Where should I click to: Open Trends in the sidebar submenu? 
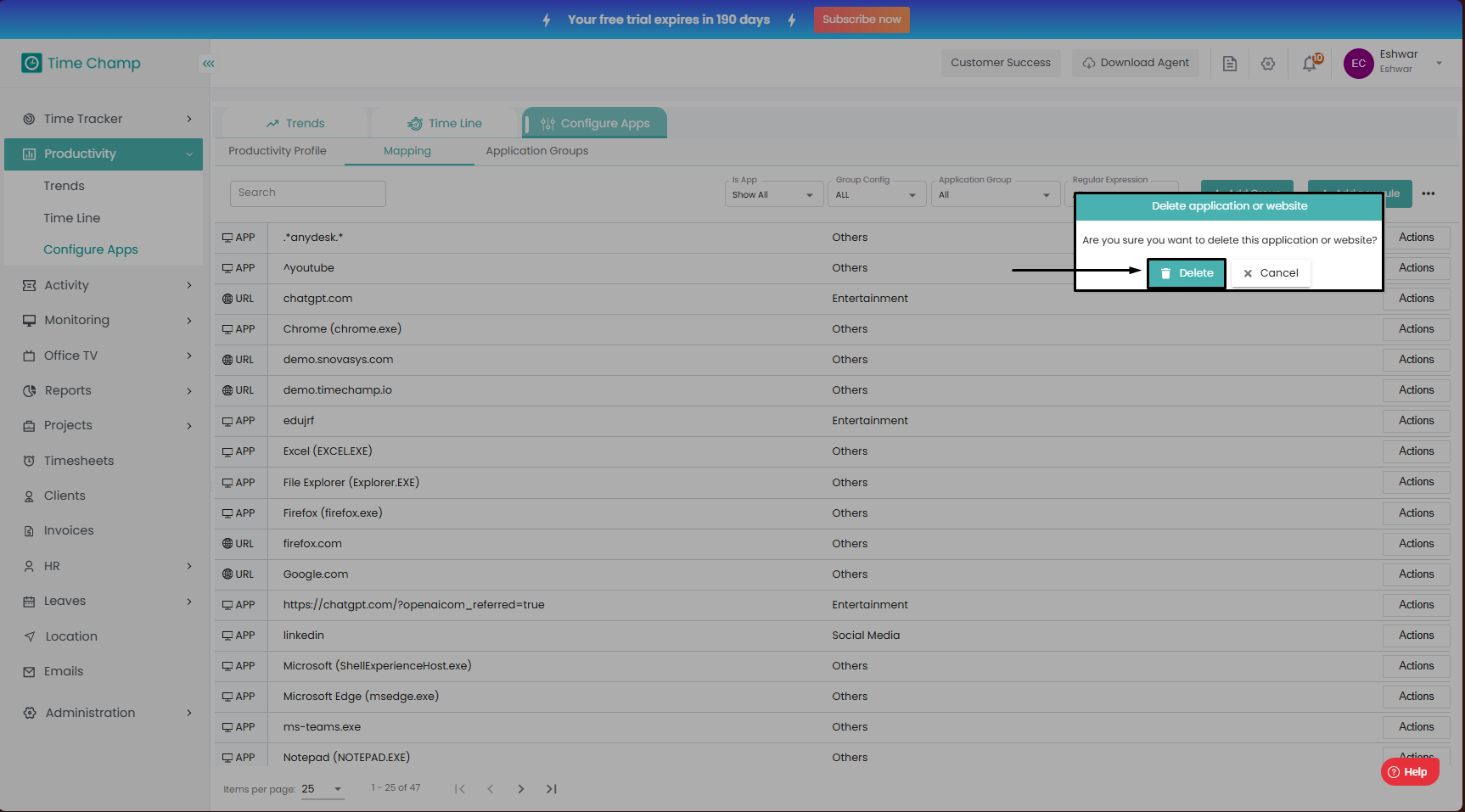(65, 186)
